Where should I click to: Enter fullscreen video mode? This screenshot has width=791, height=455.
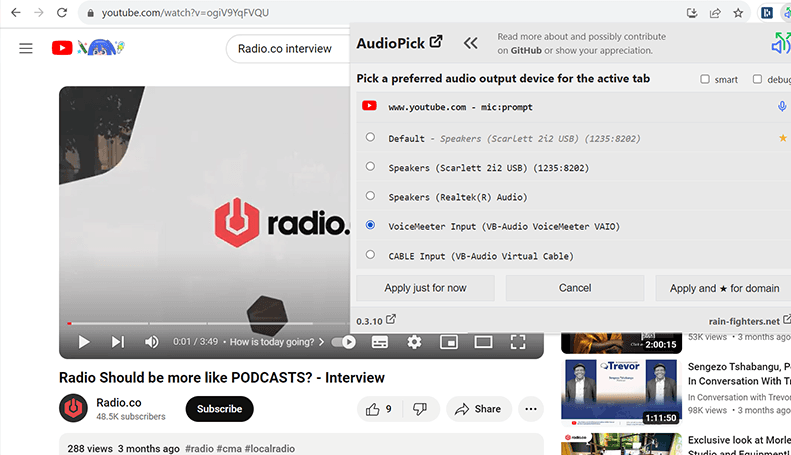pyautogui.click(x=518, y=342)
